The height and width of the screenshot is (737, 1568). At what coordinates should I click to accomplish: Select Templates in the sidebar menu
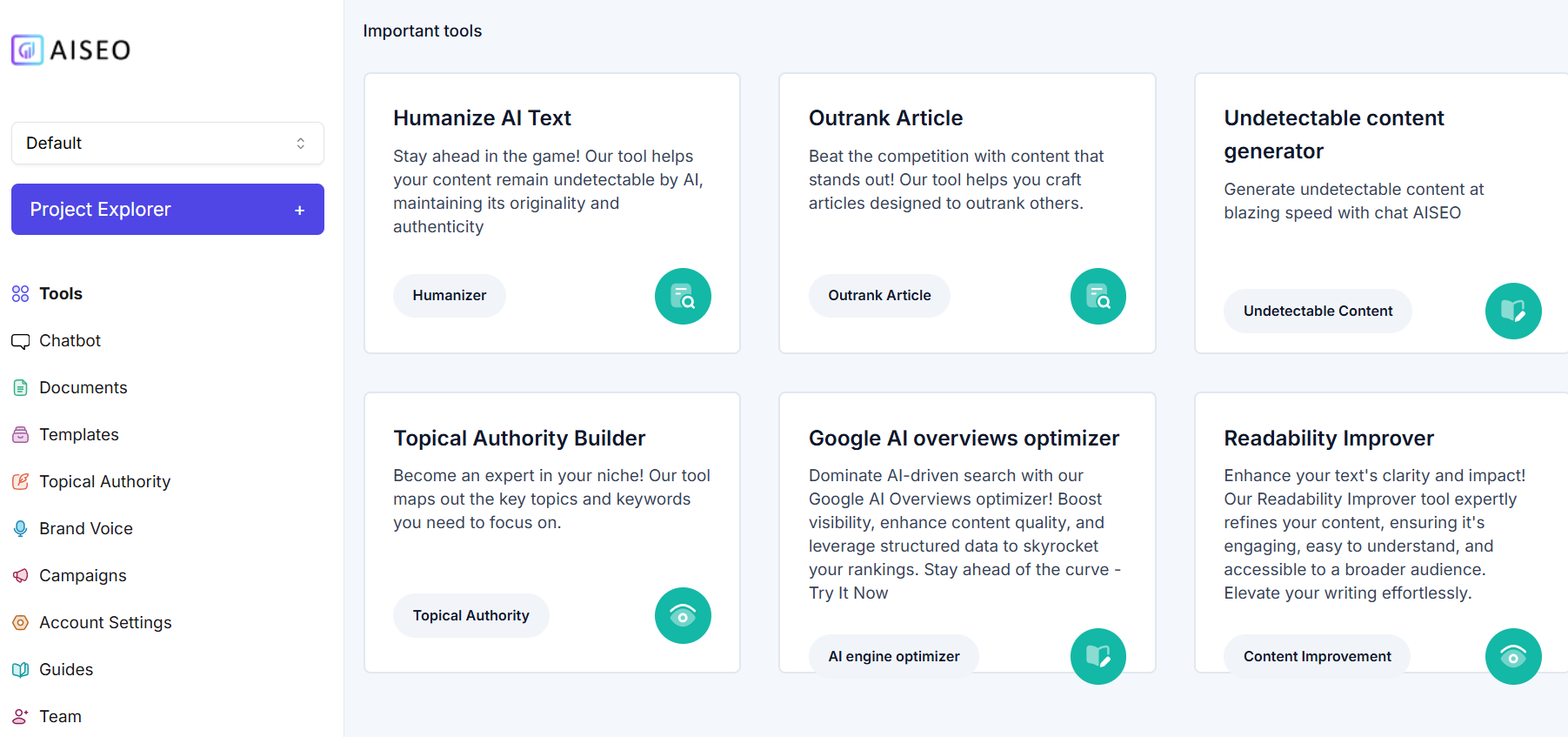78,434
